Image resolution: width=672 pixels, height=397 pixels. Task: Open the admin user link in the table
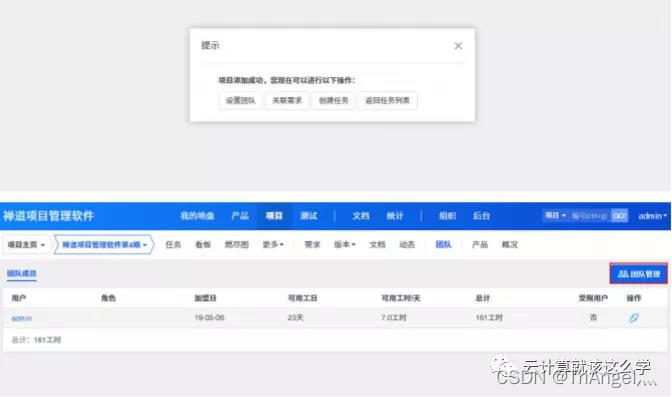21,318
